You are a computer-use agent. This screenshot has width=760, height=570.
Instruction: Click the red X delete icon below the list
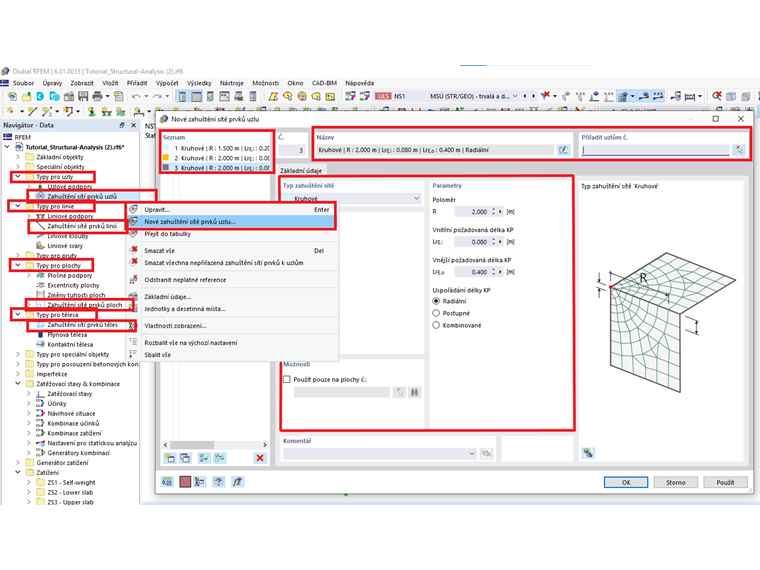click(260, 458)
